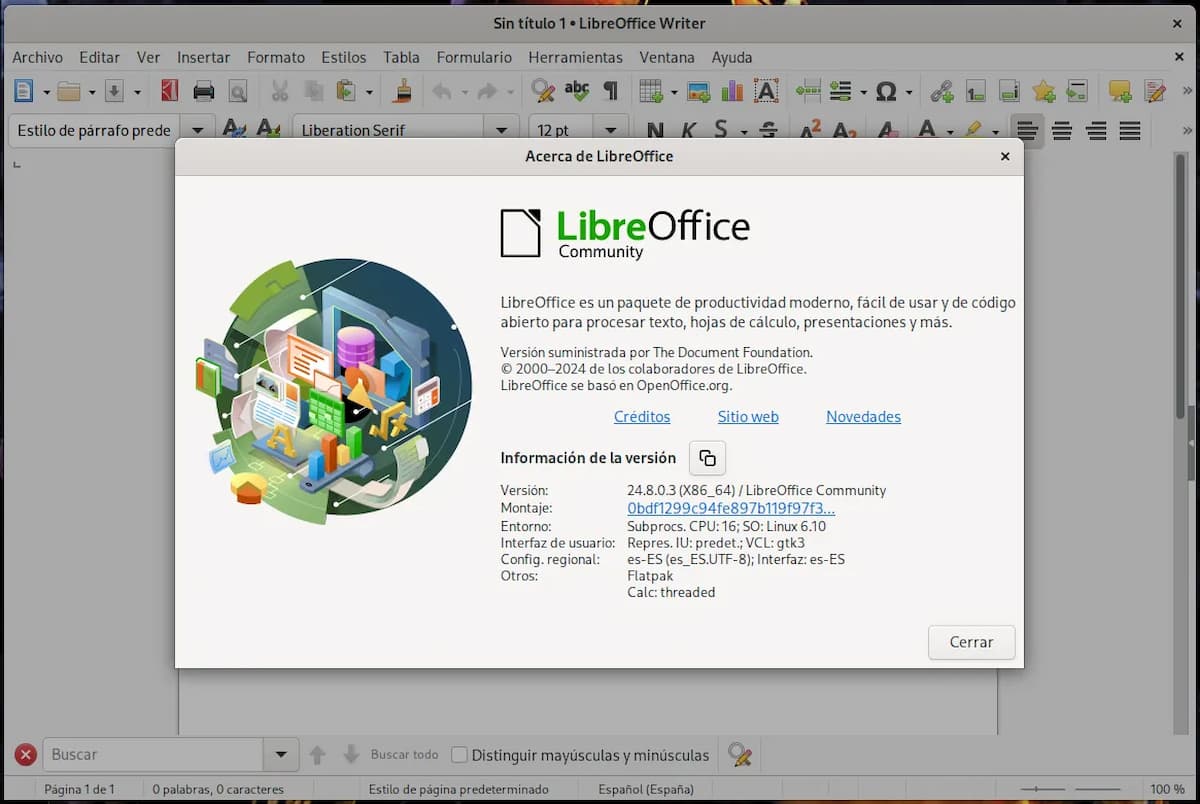The width and height of the screenshot is (1200, 804).
Task: Select Align Left paragraph button
Action: [1027, 130]
